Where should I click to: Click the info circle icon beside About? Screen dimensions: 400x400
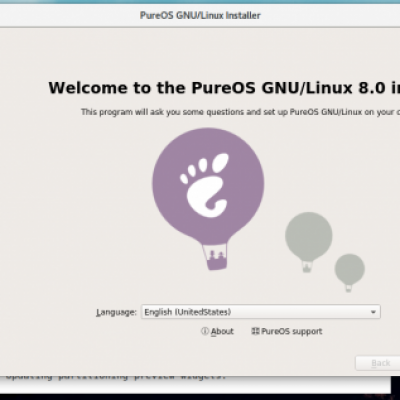tap(205, 331)
